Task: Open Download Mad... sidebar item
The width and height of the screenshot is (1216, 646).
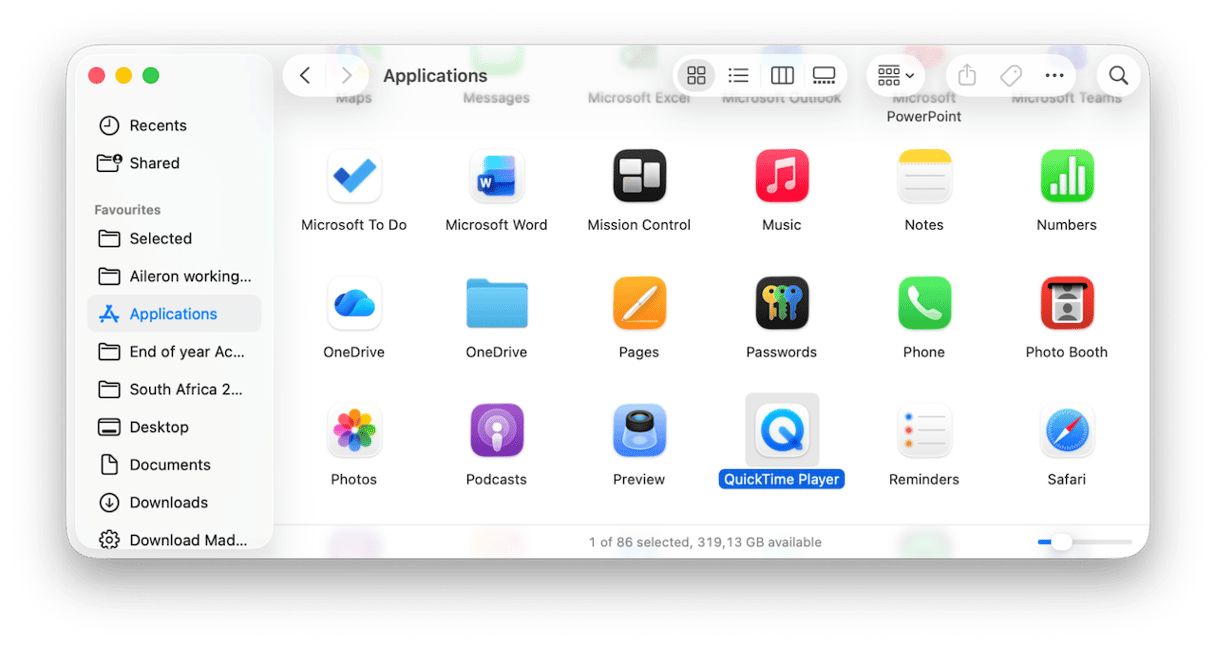Action: click(175, 540)
